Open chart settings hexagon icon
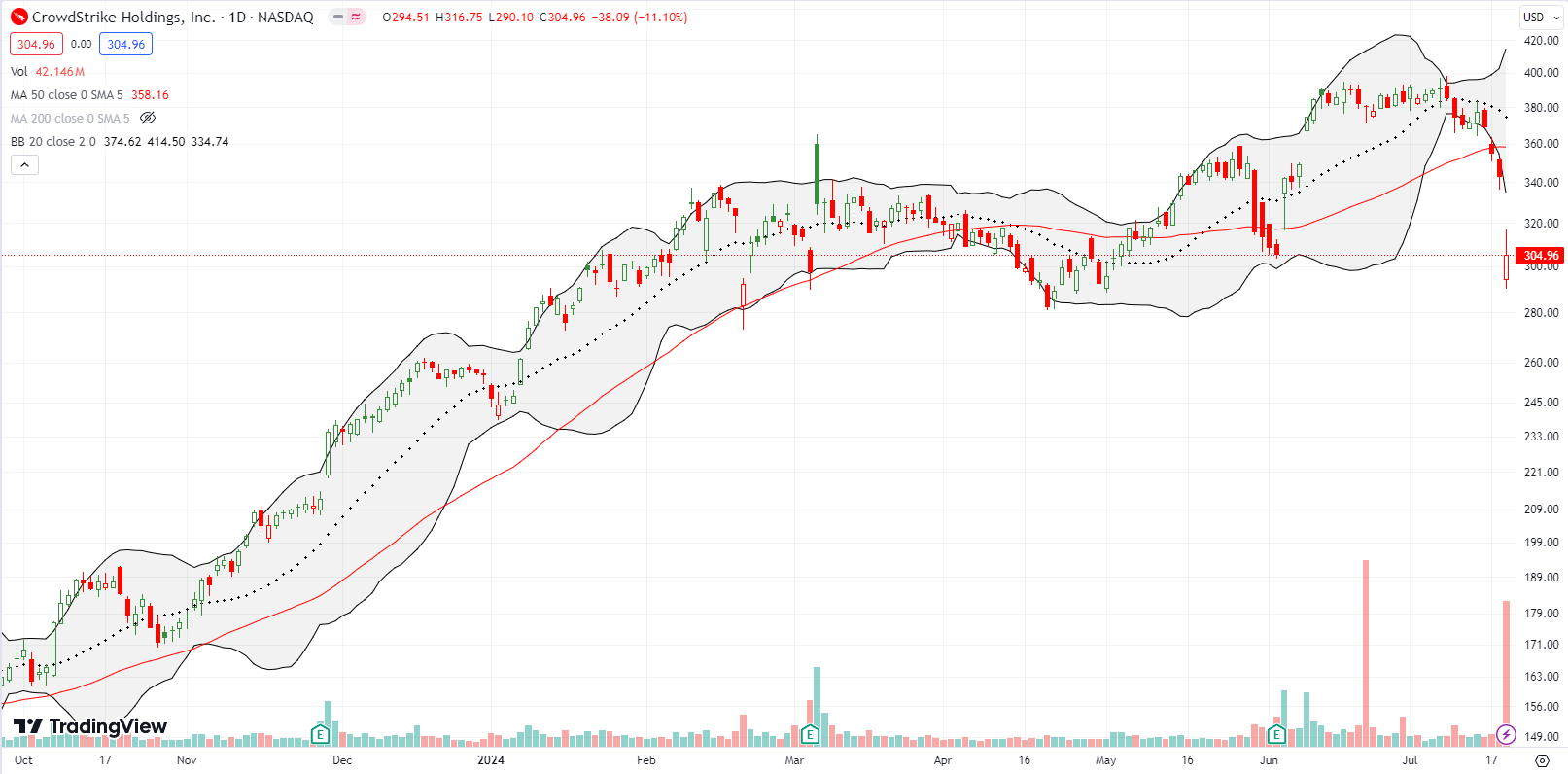Viewport: 1568px width, 774px height. 1542,760
